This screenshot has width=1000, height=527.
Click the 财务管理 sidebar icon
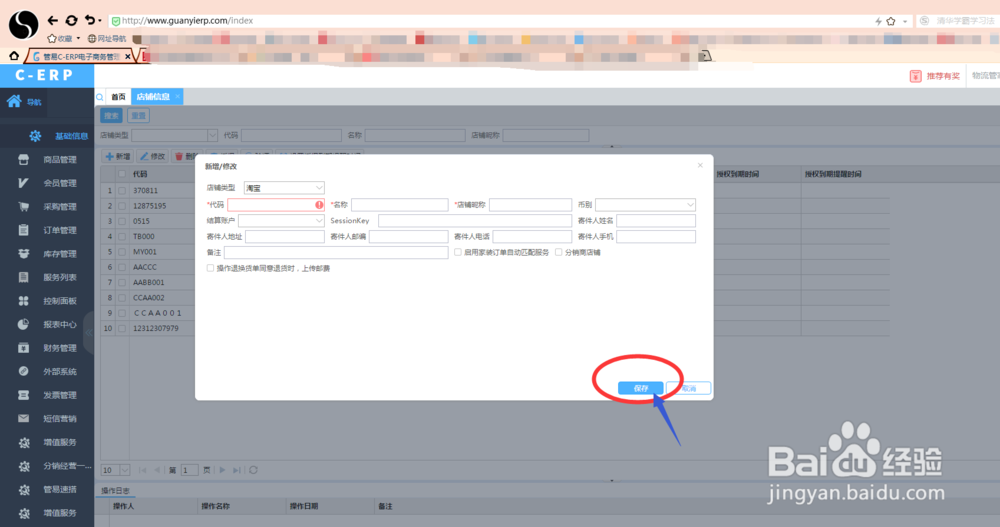click(x=24, y=348)
